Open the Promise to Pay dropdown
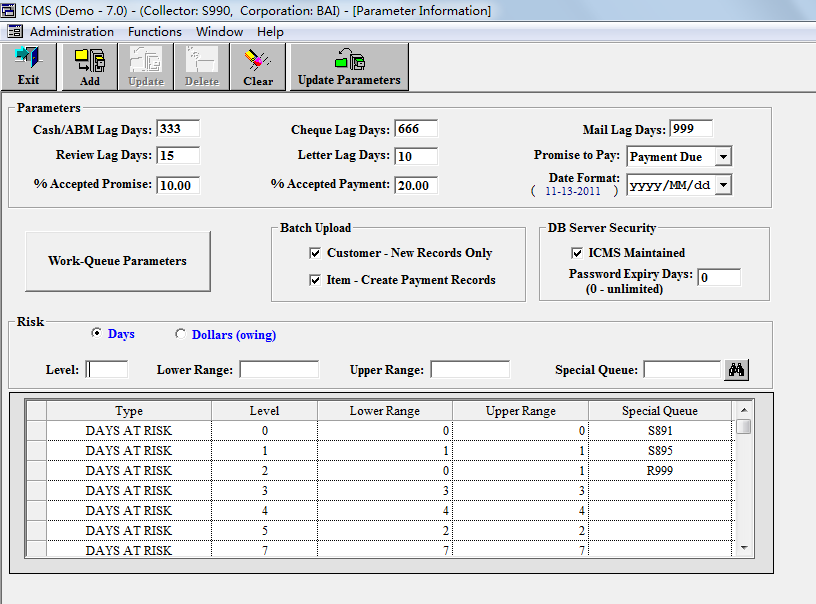 pyautogui.click(x=723, y=156)
